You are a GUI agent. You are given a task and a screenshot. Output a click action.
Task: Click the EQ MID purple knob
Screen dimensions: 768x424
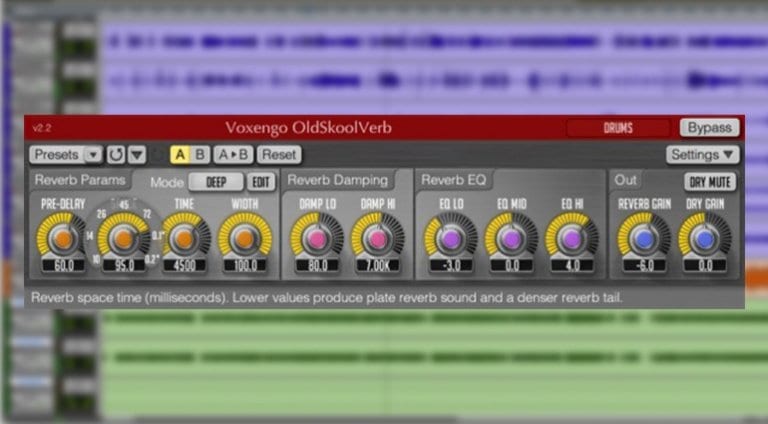511,239
